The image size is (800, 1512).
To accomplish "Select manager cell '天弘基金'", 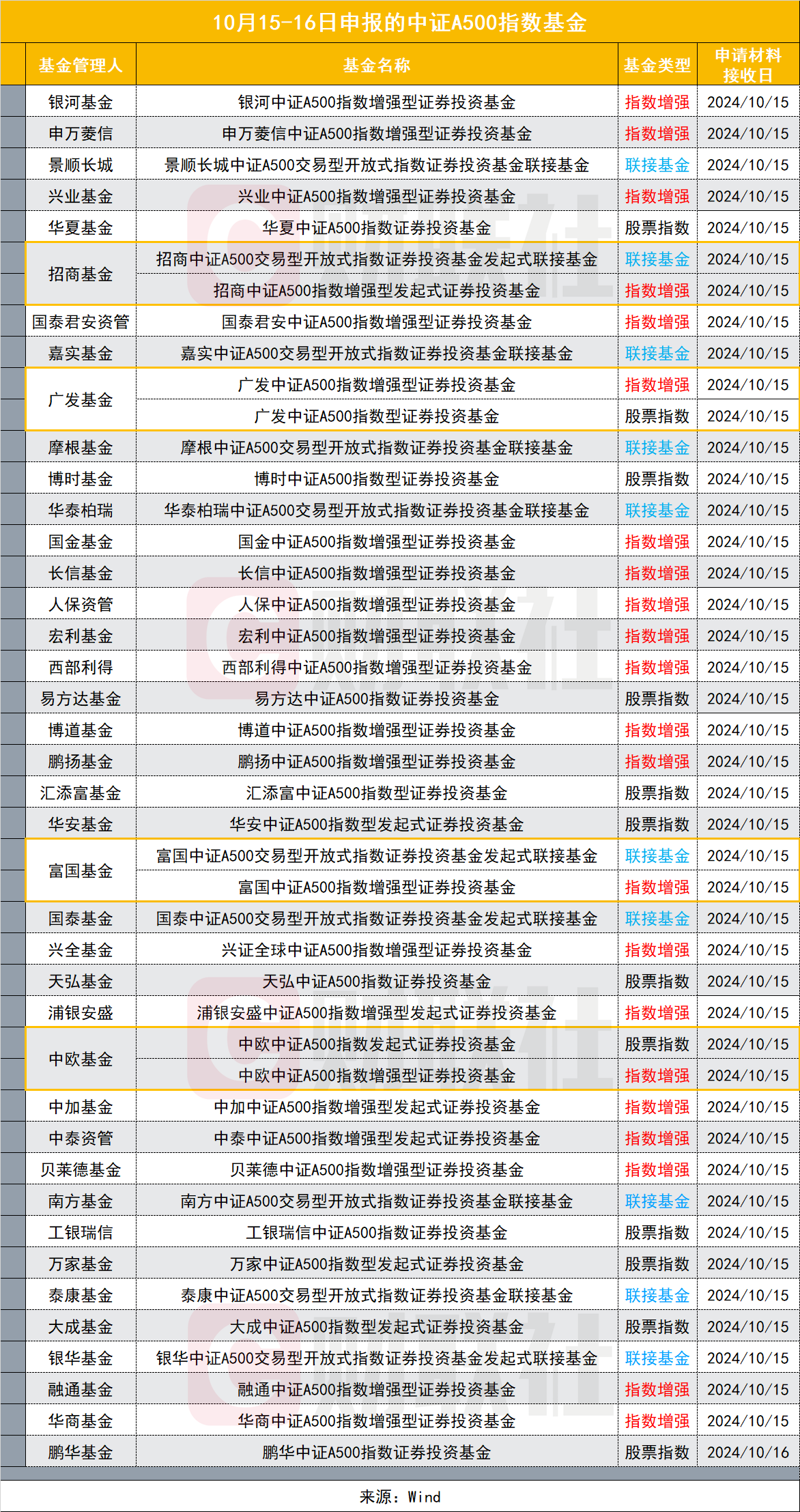I will coord(81,981).
